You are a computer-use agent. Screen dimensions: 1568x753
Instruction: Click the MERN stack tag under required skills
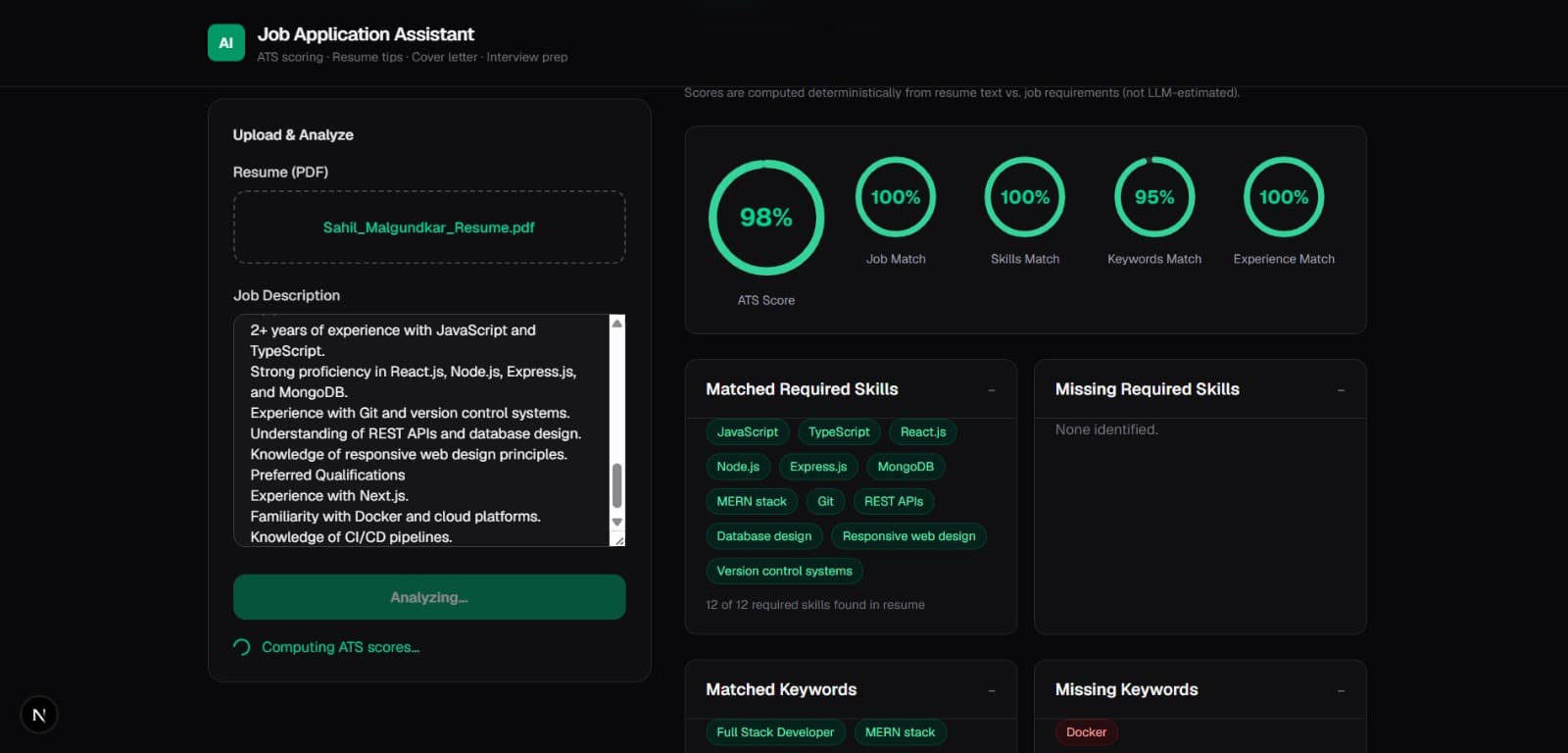752,501
